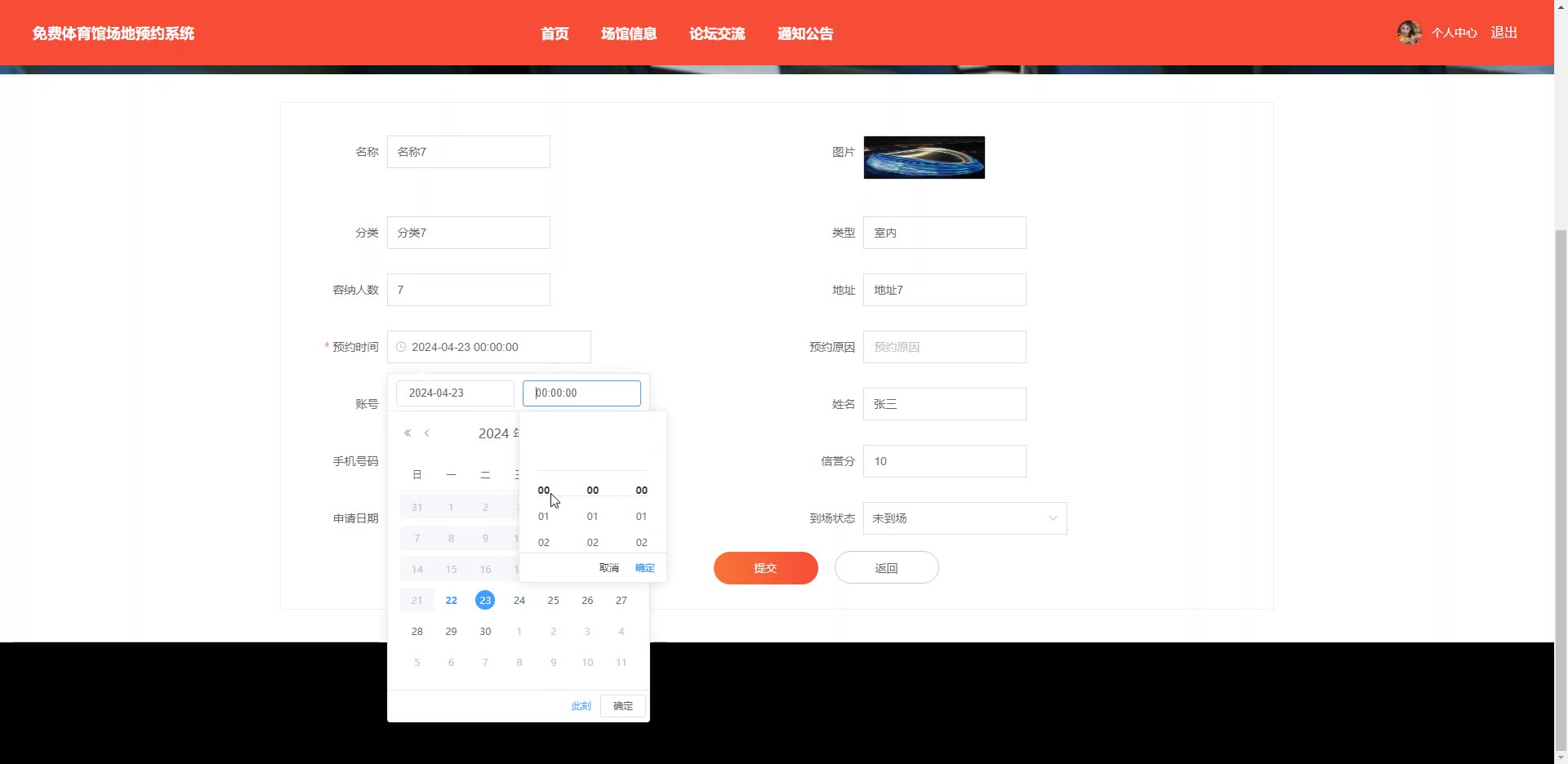
Task: Click 退出 to log out
Action: coord(1503,33)
